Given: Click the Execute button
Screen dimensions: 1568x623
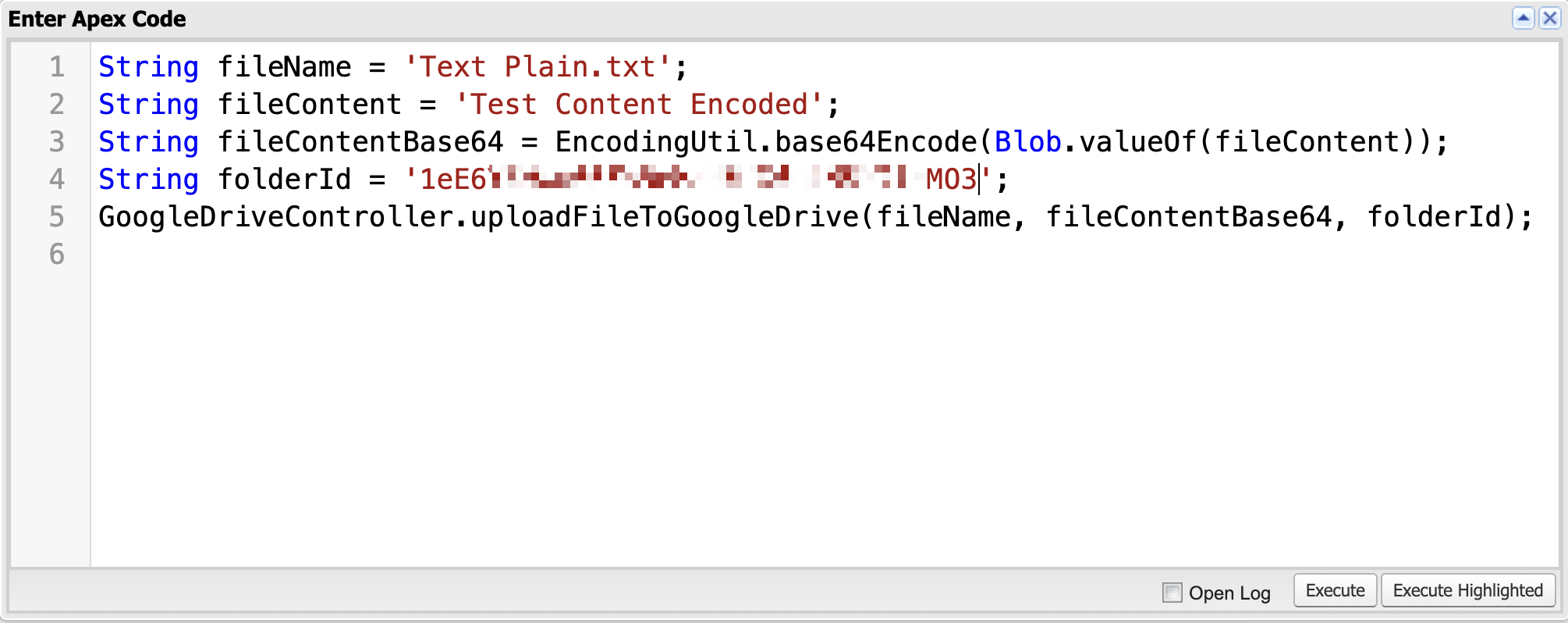Looking at the screenshot, I should coord(1335,590).
